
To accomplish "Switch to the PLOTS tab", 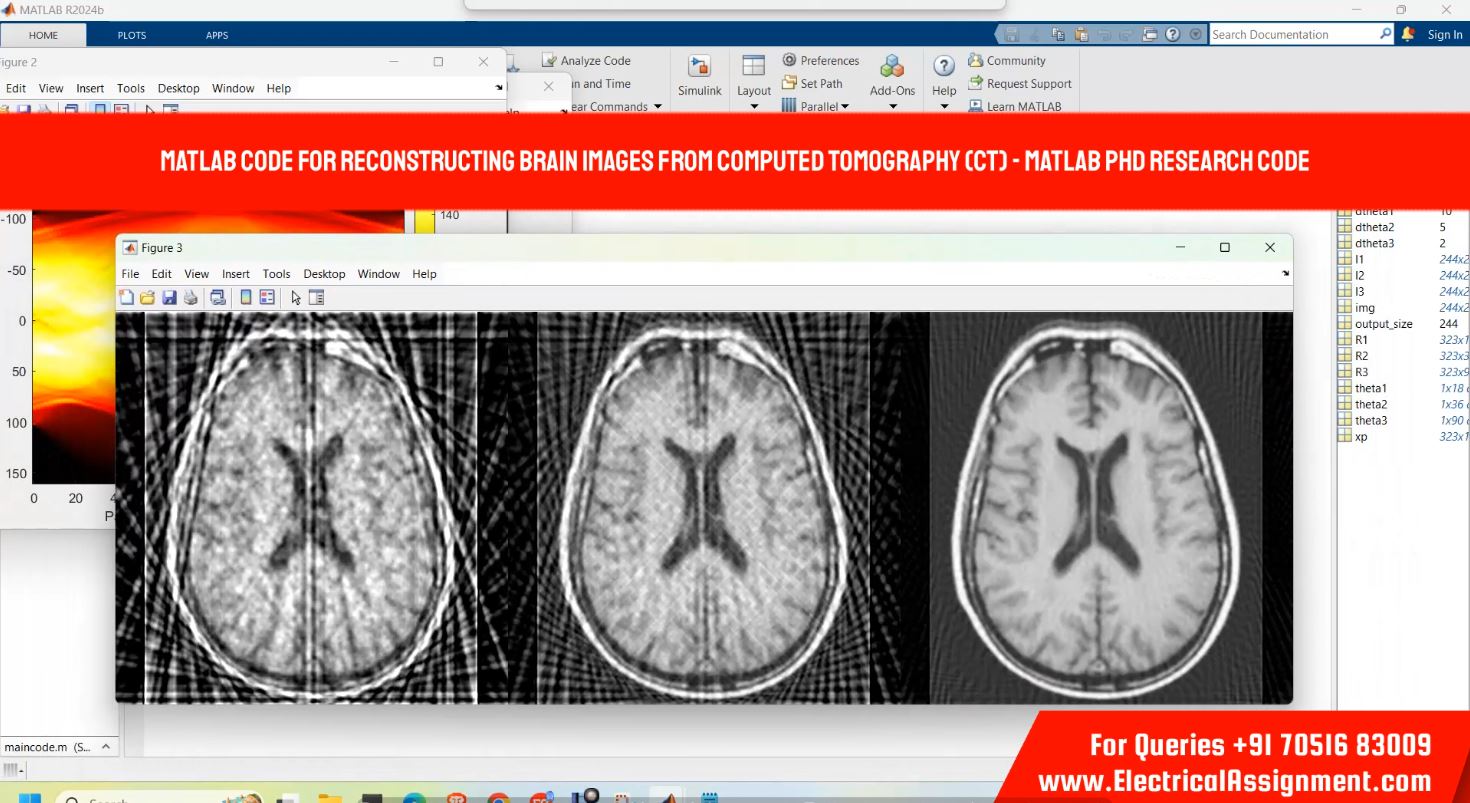I will coord(132,35).
